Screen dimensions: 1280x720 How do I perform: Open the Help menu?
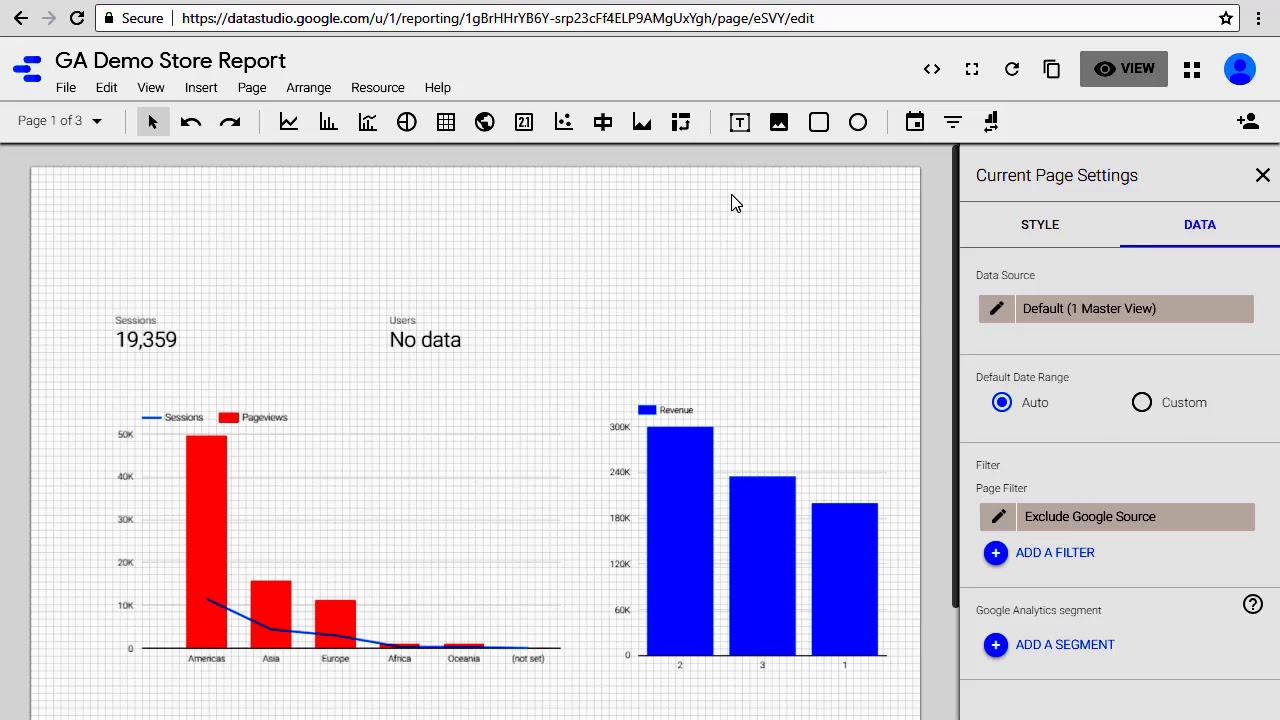pyautogui.click(x=438, y=88)
